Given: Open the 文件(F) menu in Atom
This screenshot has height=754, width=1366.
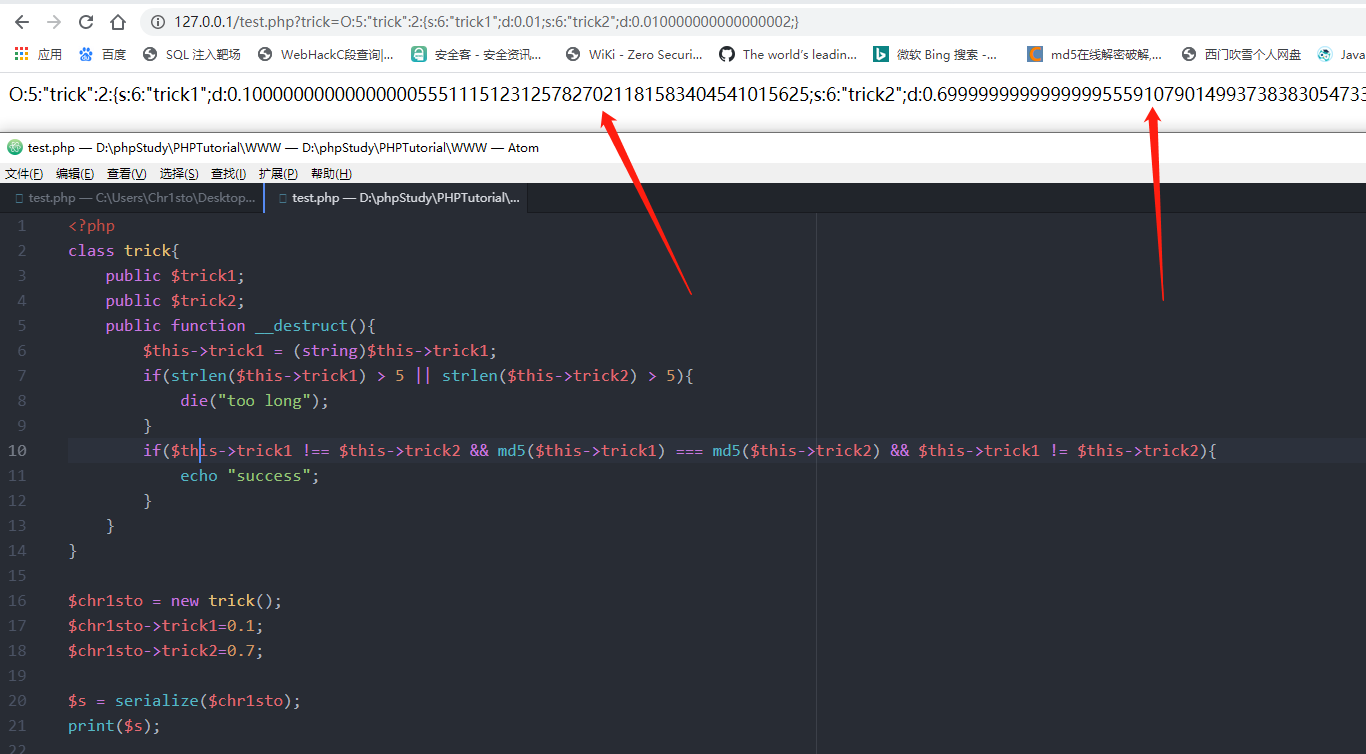Looking at the screenshot, I should (24, 174).
